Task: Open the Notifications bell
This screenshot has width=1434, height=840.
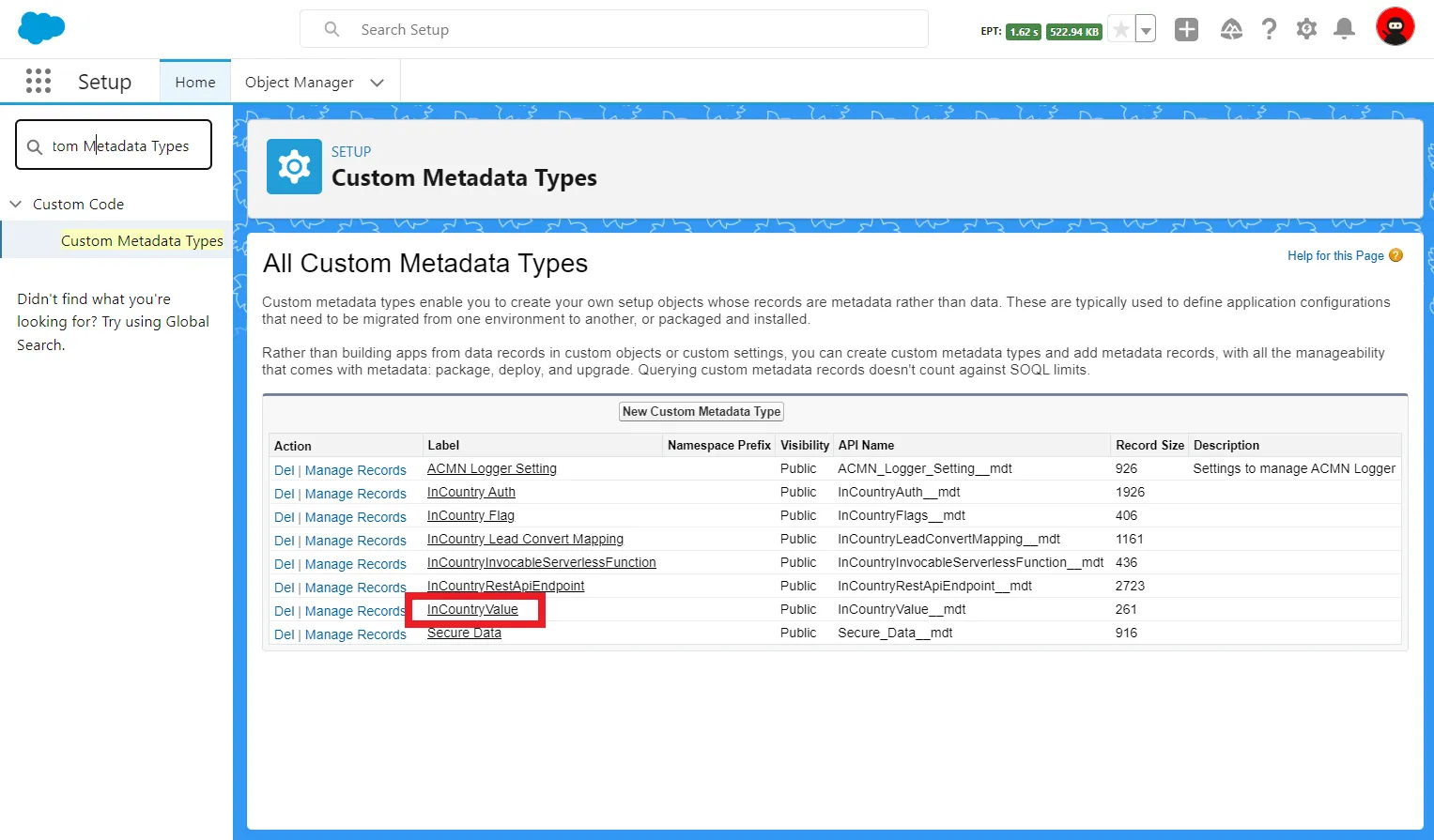Action: (x=1344, y=30)
